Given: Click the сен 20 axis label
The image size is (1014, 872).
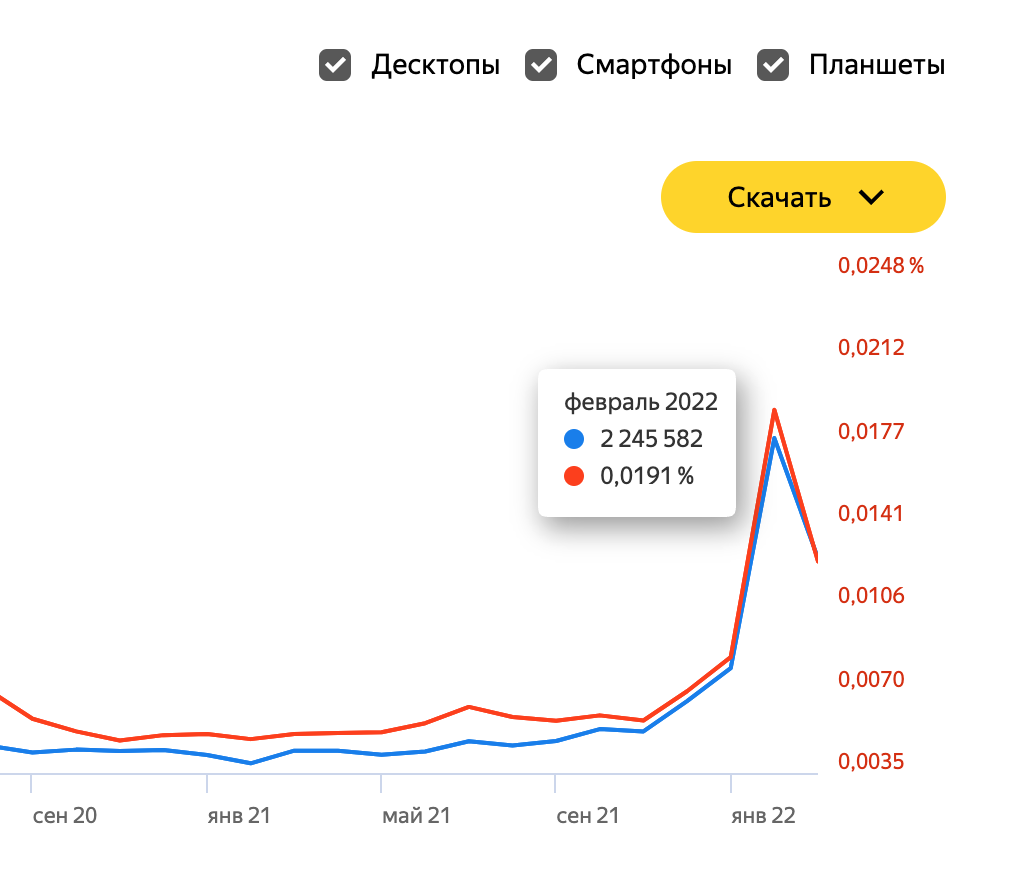Looking at the screenshot, I should tap(65, 816).
